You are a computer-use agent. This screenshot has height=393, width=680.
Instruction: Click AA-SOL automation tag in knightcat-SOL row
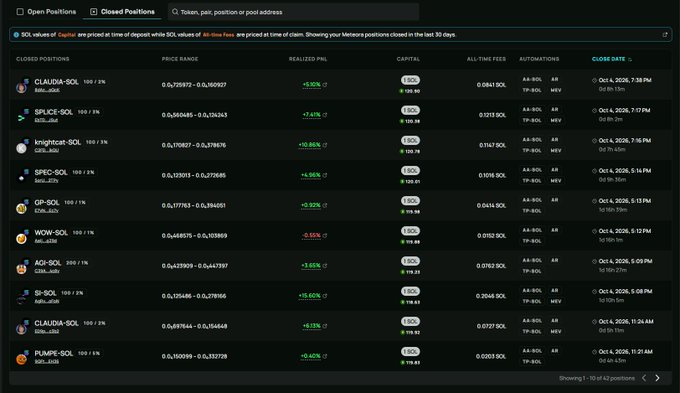coord(532,140)
